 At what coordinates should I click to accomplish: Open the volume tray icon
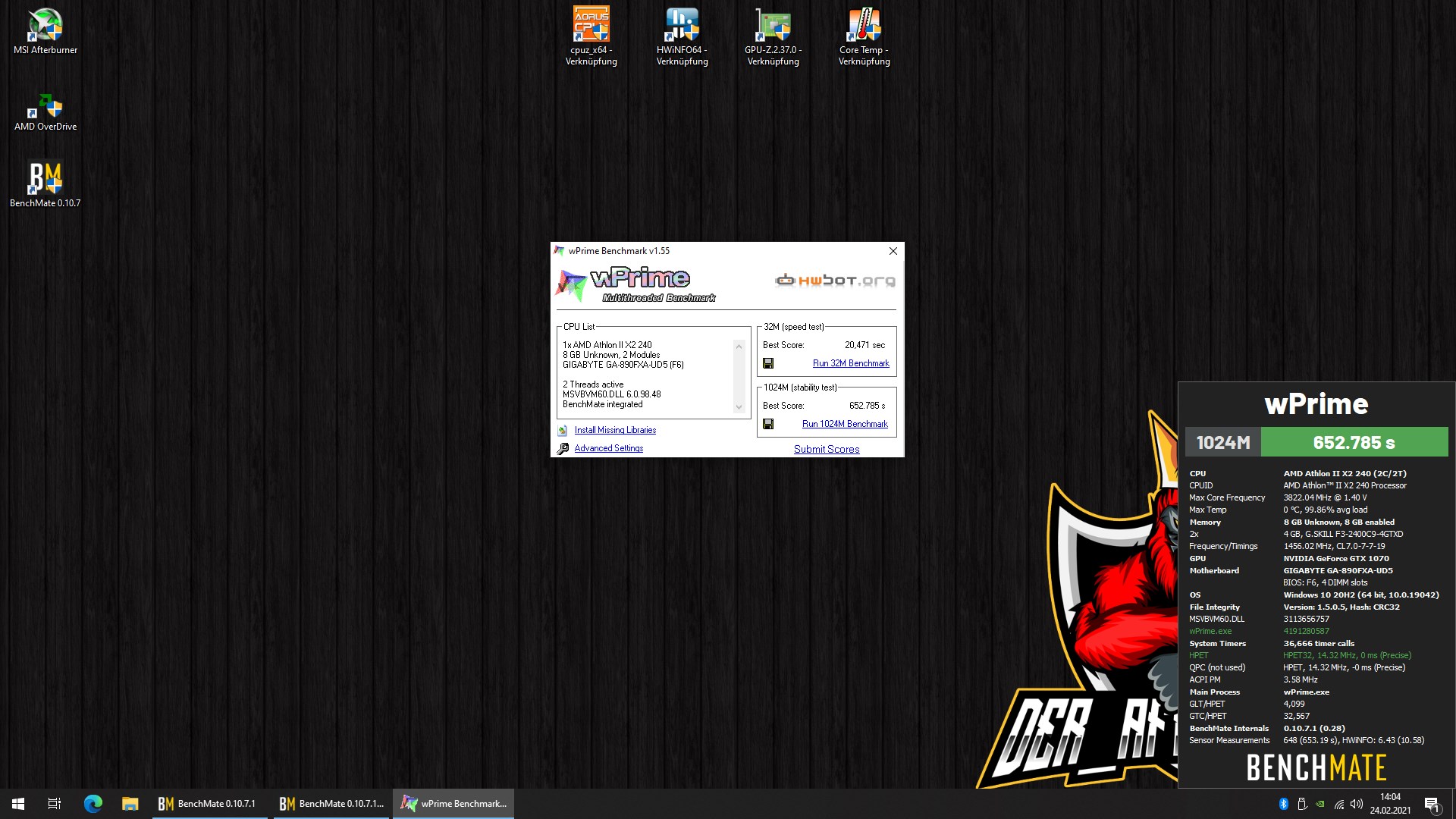point(1357,804)
